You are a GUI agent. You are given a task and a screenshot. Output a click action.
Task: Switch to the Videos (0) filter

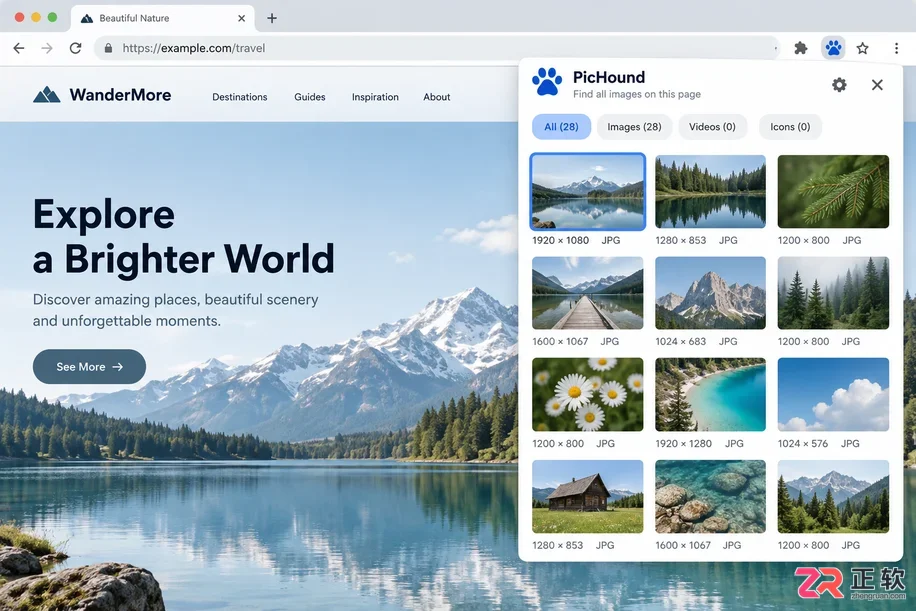click(712, 127)
